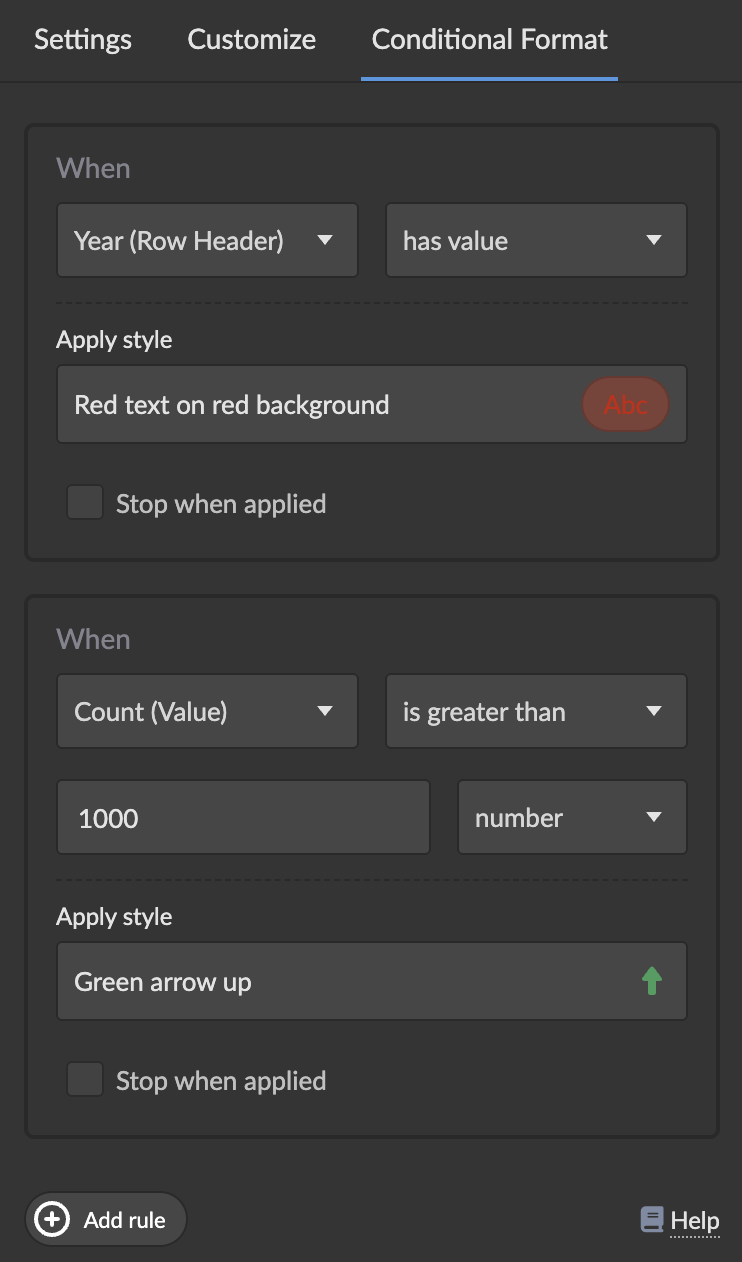Select the Conditional Format tab
The height and width of the screenshot is (1262, 742).
(489, 40)
